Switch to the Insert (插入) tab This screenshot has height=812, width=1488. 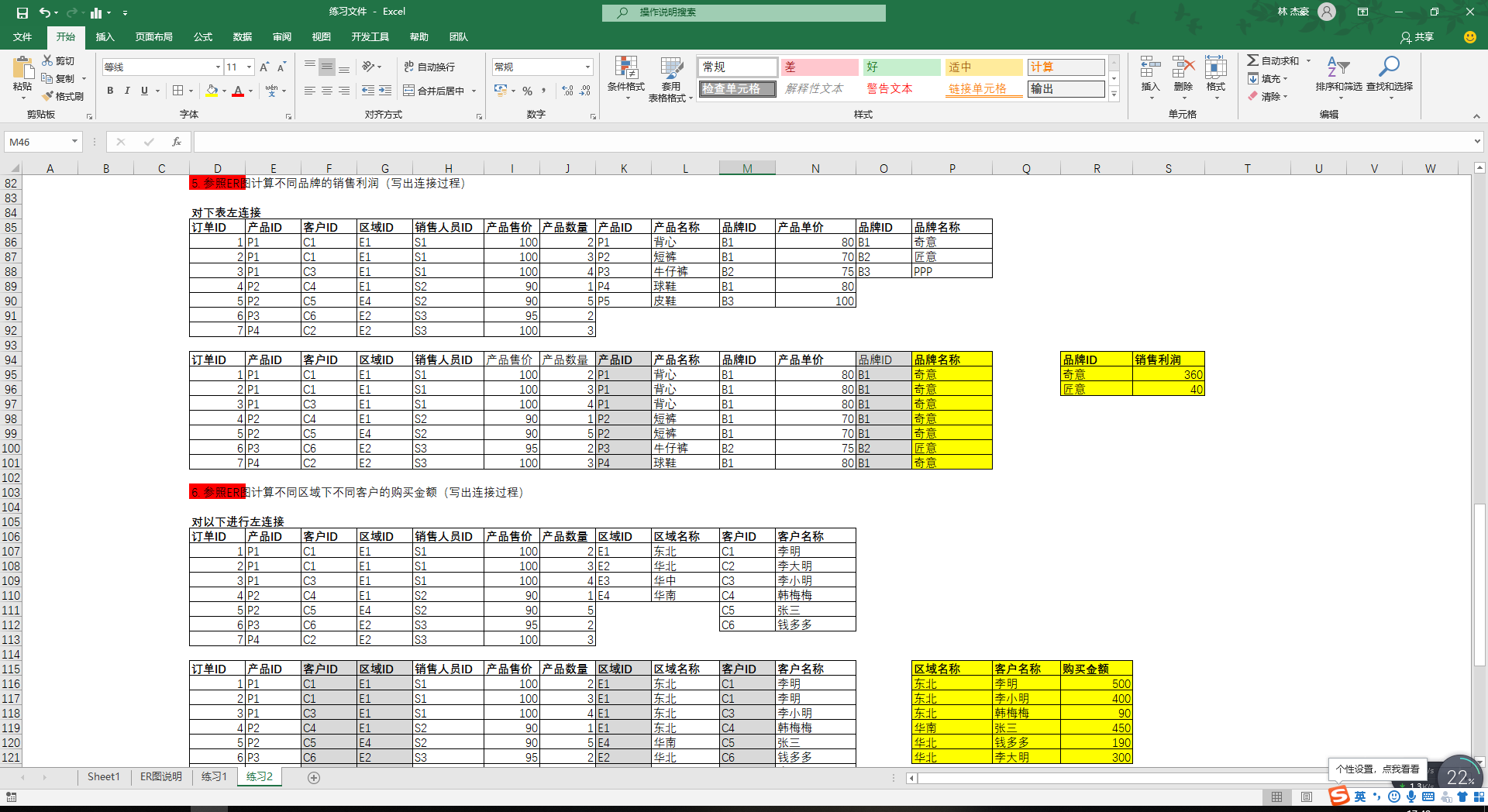[105, 37]
